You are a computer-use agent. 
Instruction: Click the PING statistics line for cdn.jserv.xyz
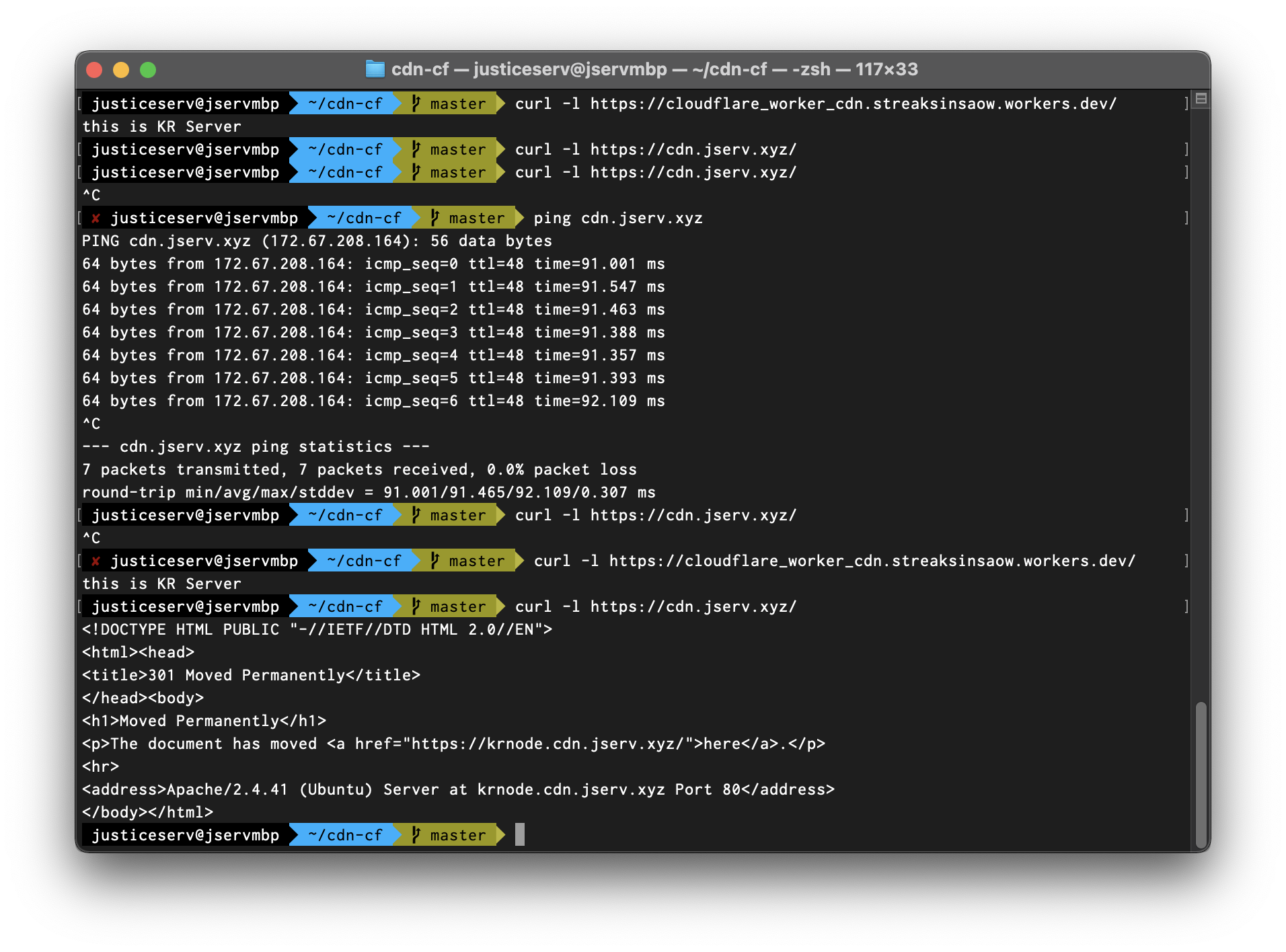(255, 446)
